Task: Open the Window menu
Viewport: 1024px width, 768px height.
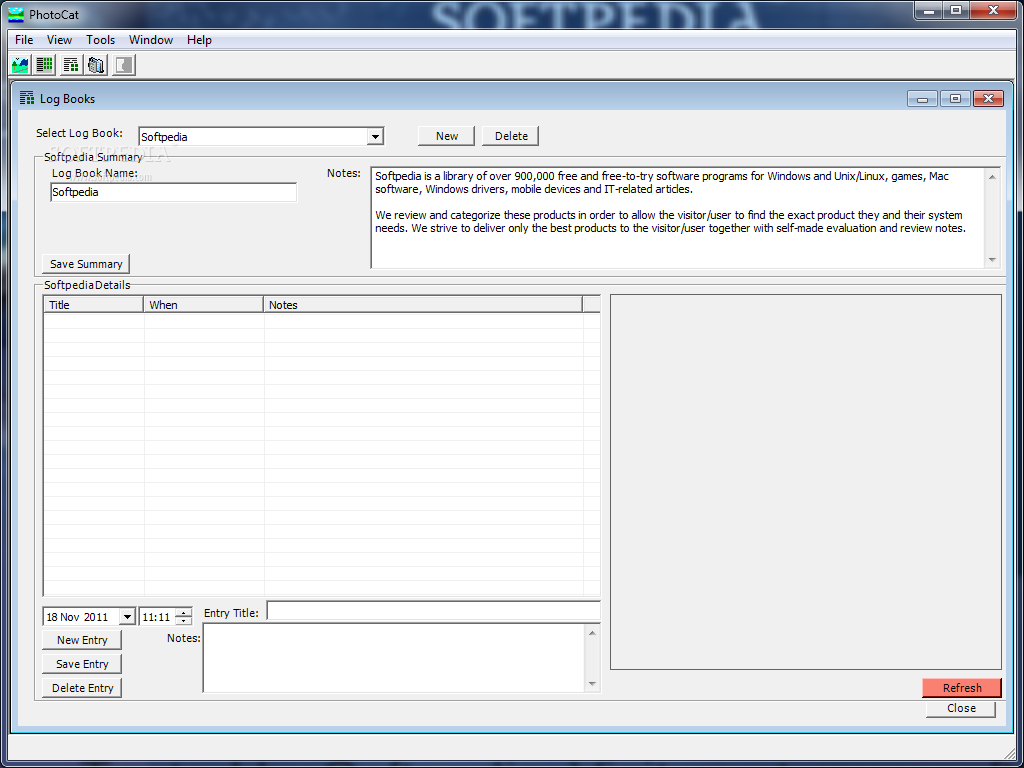Action: click(x=151, y=40)
